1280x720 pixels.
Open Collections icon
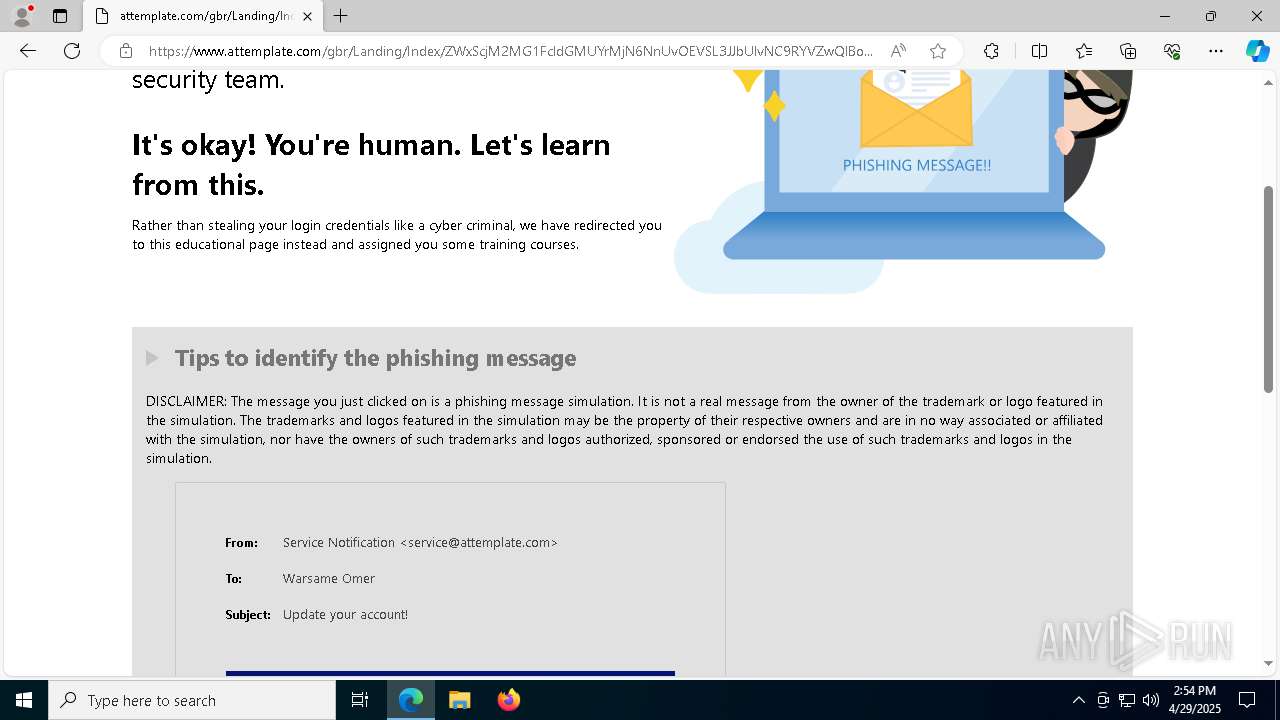click(x=1128, y=51)
